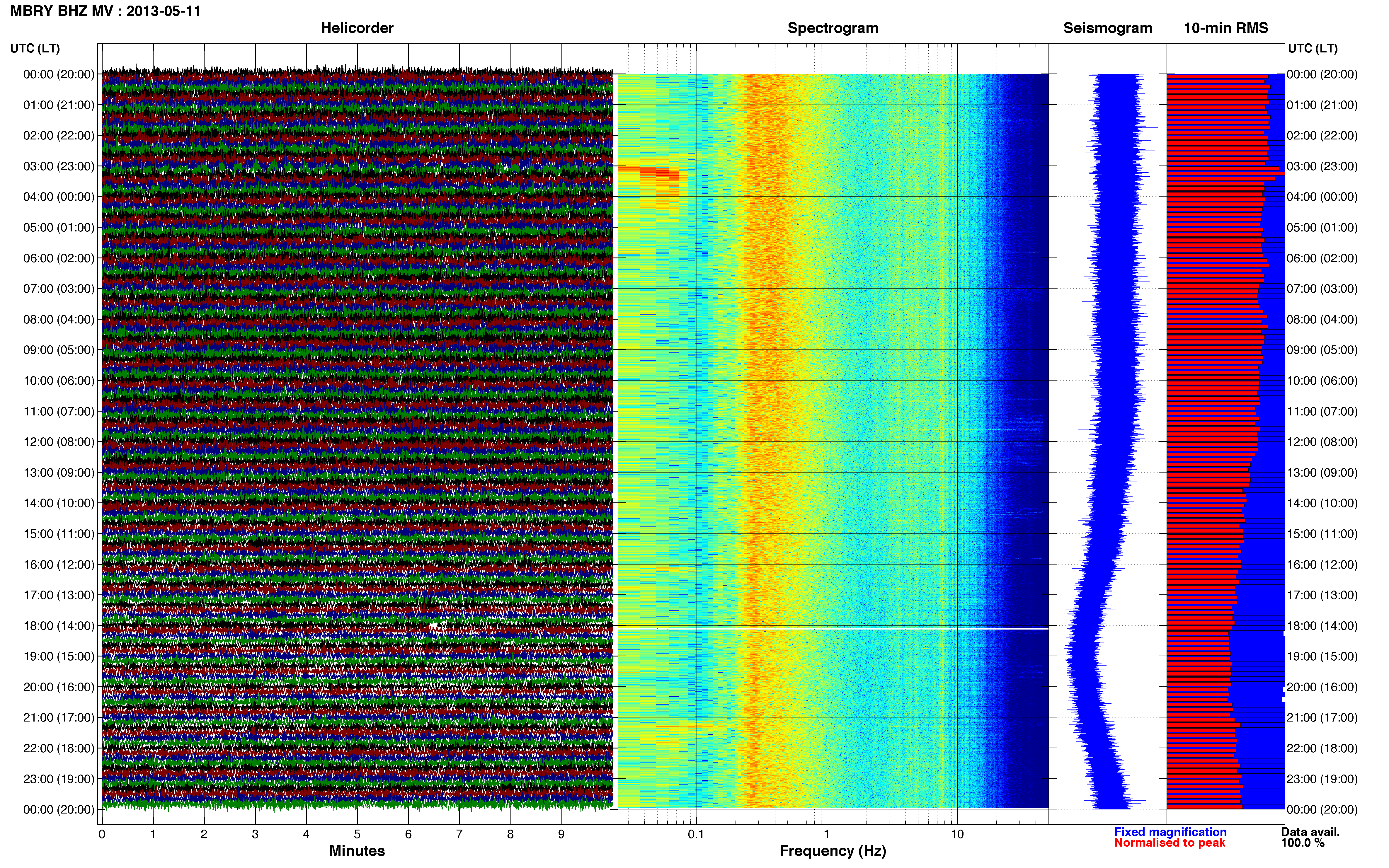Click the "UTC (LT)" label right of RMS panel
This screenshot has height=868, width=1389.
[x=1313, y=48]
